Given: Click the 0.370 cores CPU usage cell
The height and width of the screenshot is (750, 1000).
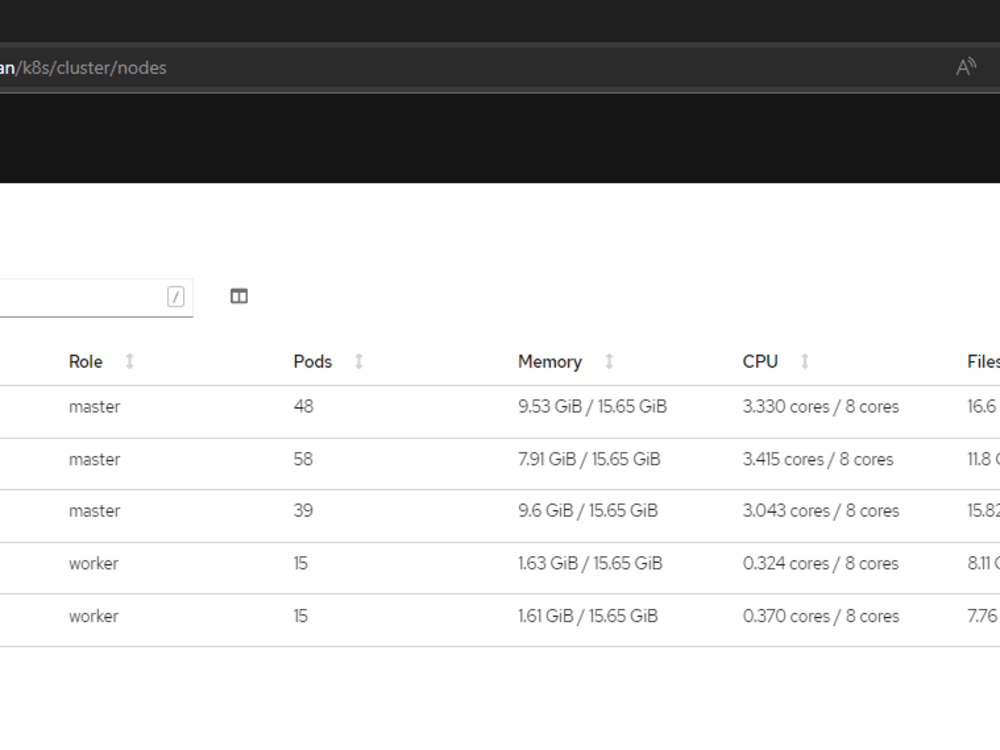Looking at the screenshot, I should [820, 617].
